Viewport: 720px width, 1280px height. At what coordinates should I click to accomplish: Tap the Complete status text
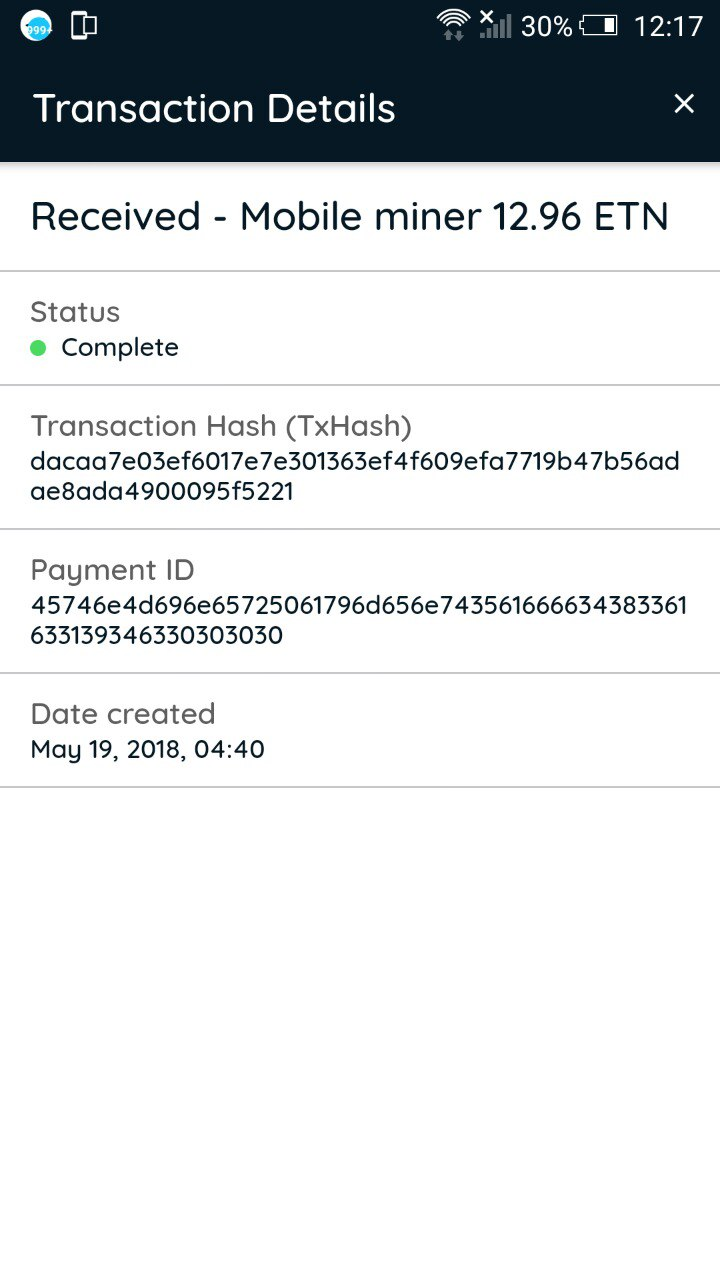pyautogui.click(x=120, y=348)
